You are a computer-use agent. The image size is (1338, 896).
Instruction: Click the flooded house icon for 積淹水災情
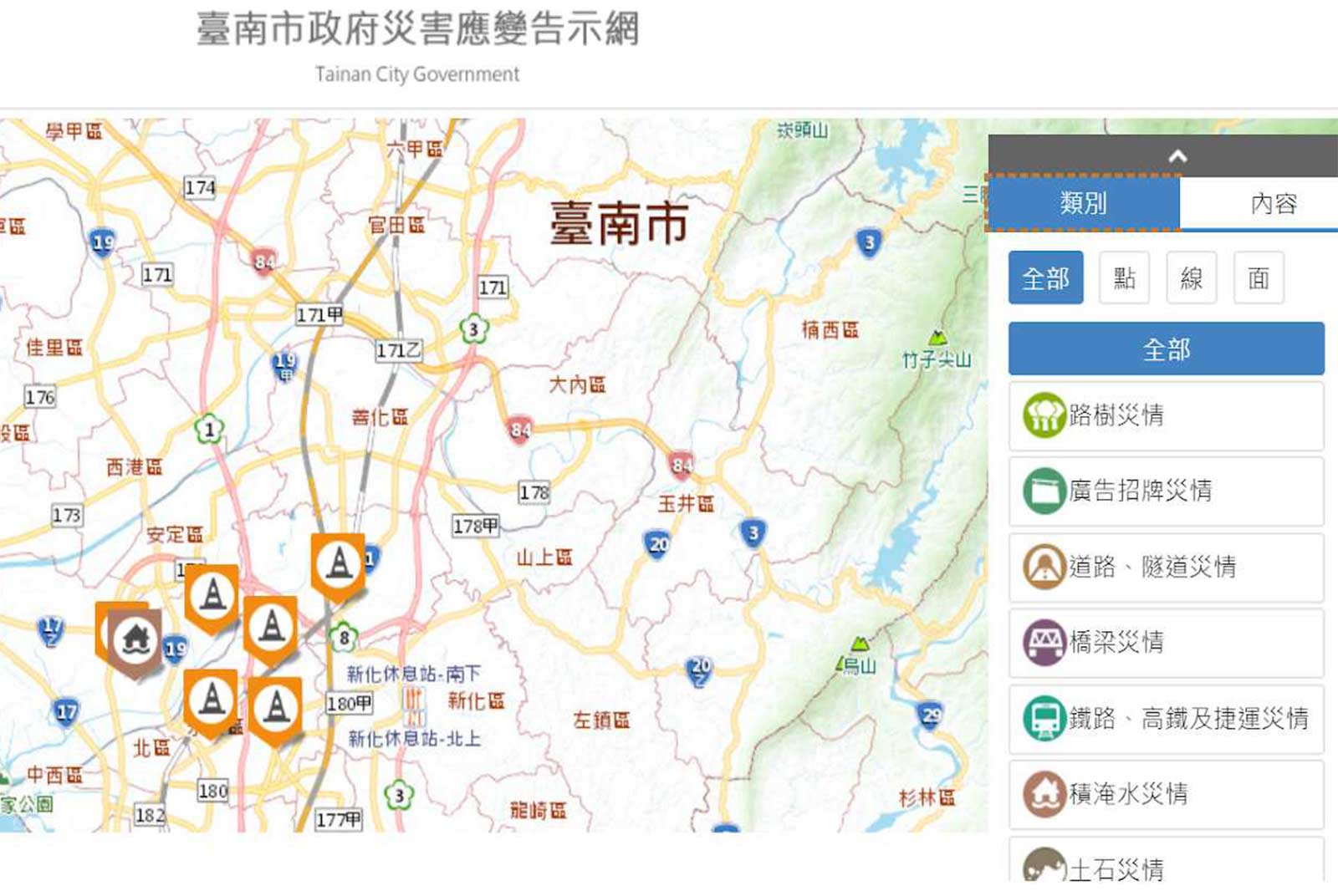click(1044, 793)
